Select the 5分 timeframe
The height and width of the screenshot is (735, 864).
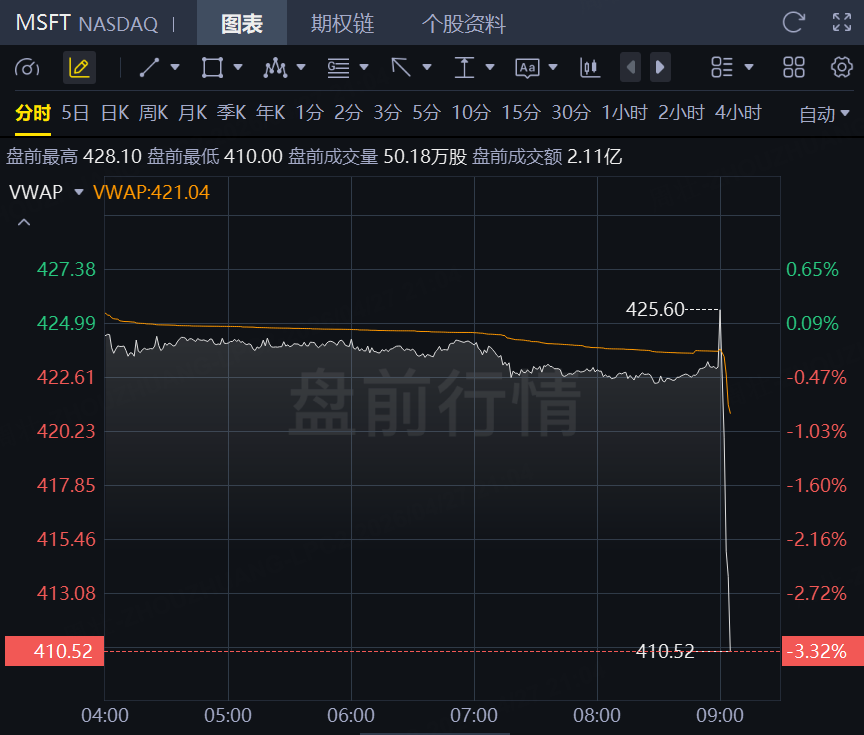(426, 113)
